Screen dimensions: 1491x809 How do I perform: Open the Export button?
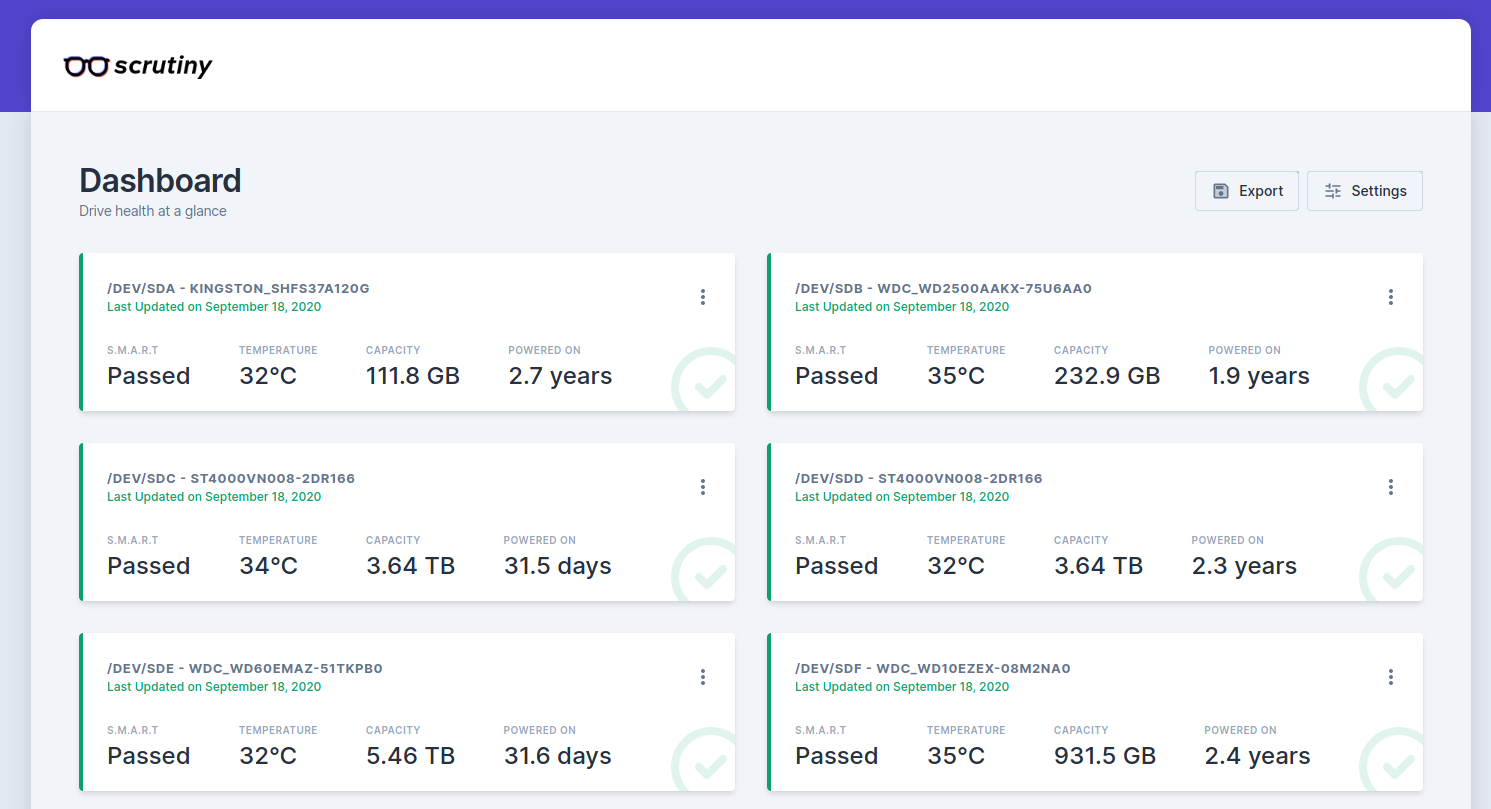click(1247, 191)
